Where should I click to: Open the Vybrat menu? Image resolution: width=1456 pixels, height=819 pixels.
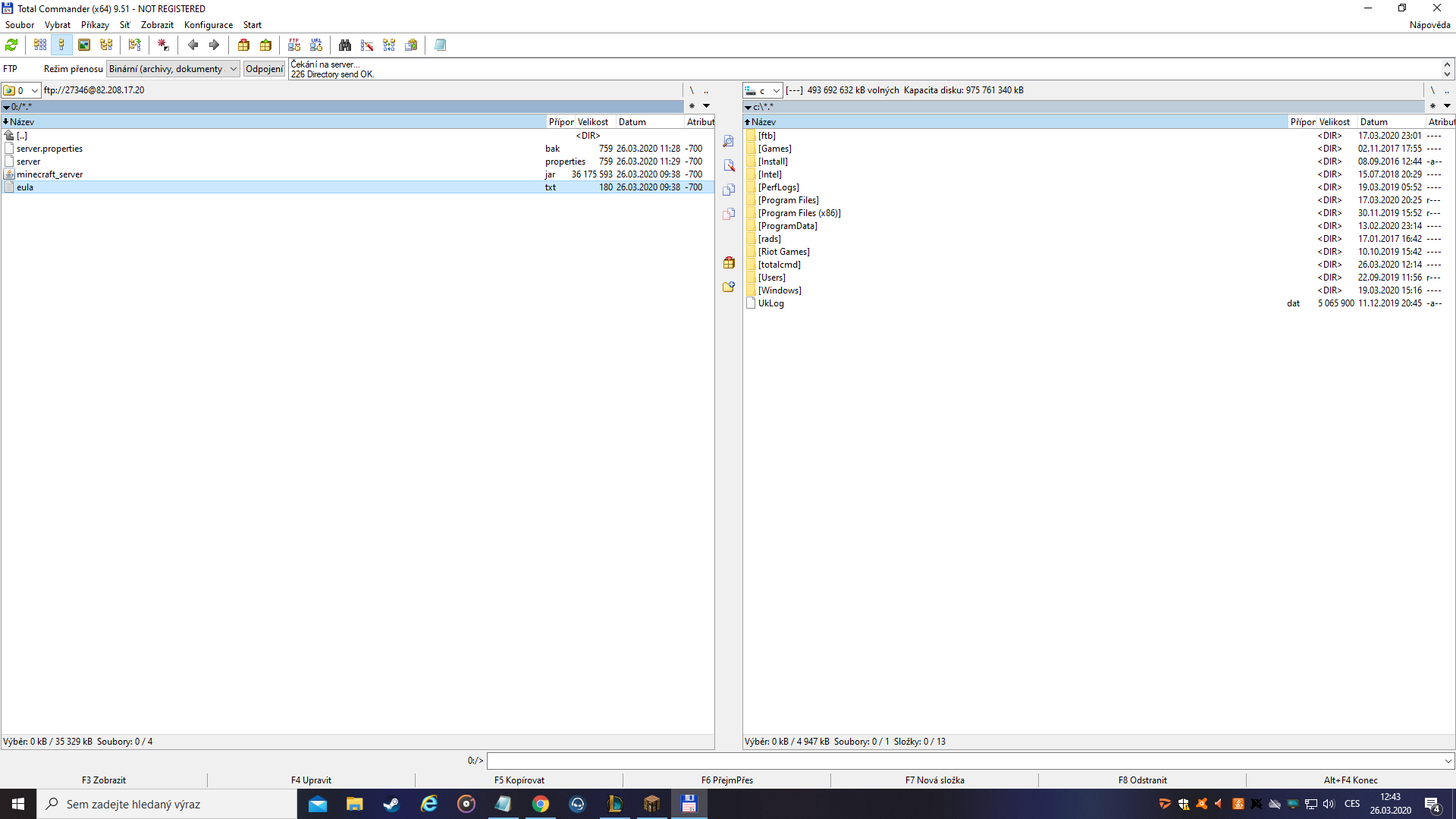pyautogui.click(x=58, y=25)
